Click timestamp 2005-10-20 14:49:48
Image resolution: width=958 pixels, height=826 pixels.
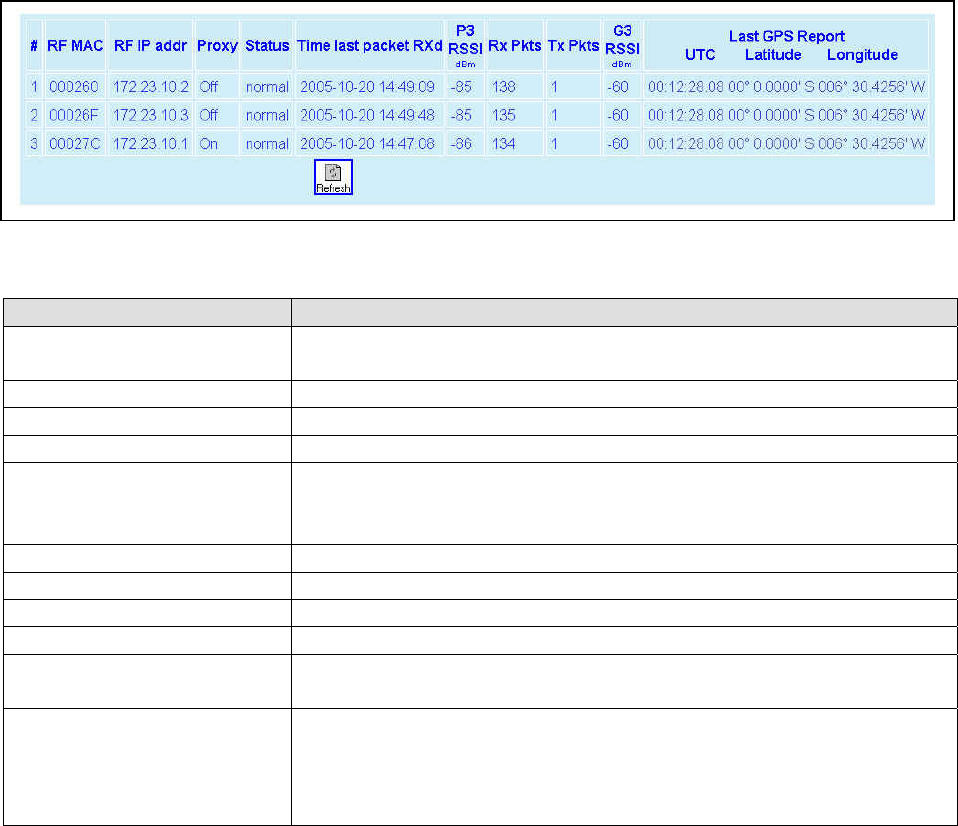[367, 115]
